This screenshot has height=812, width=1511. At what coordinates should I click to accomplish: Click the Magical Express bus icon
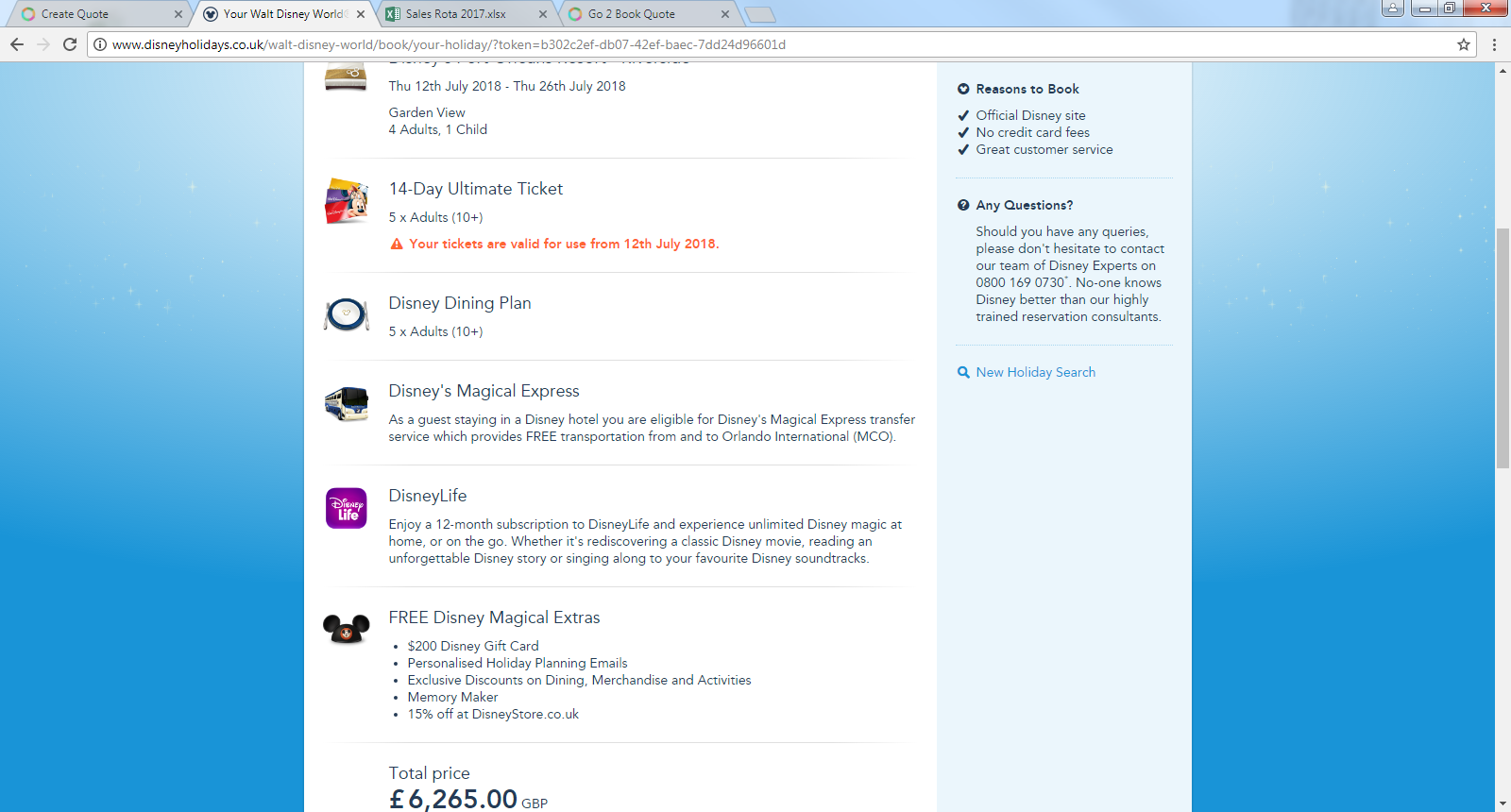[x=347, y=403]
